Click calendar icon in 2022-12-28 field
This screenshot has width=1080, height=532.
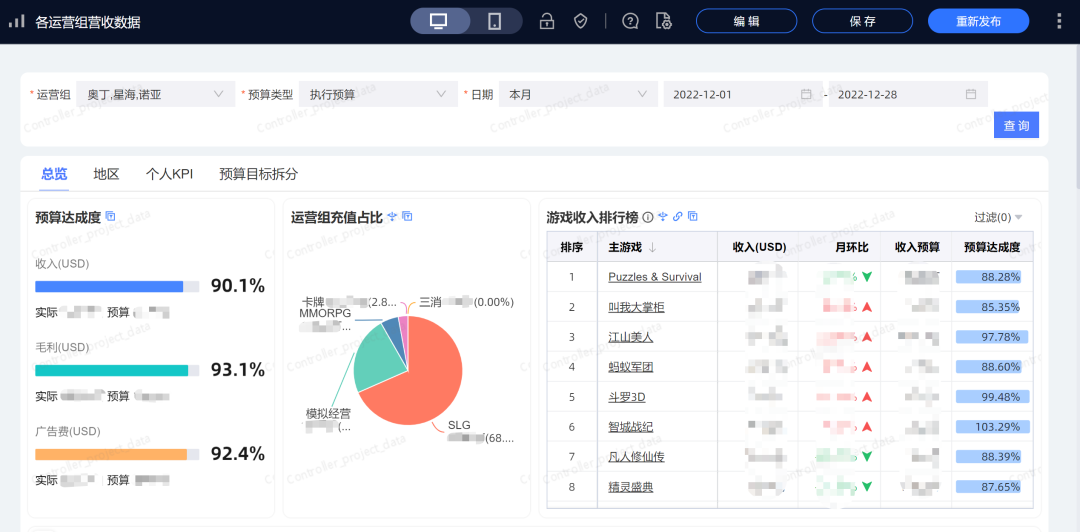click(970, 94)
